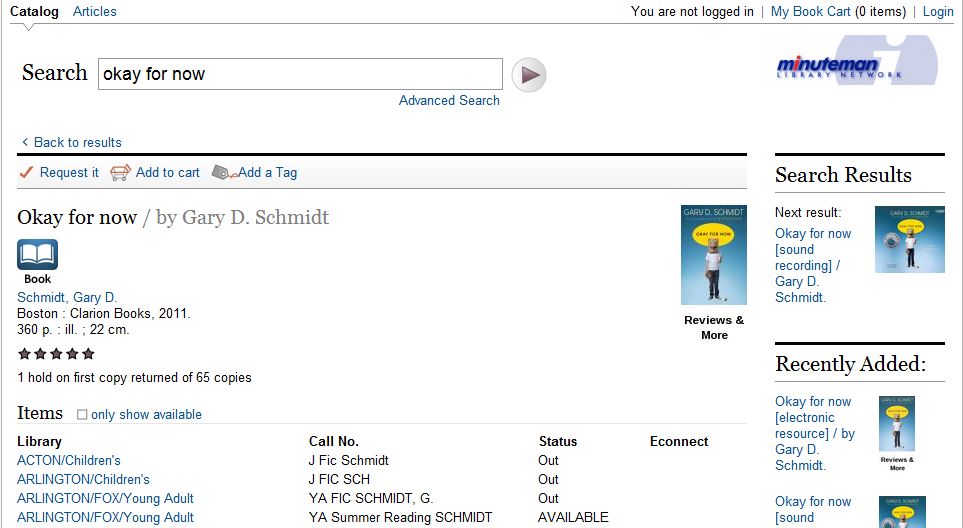Click the Add to cart icon
Screen dimensions: 963x528
click(x=120, y=173)
